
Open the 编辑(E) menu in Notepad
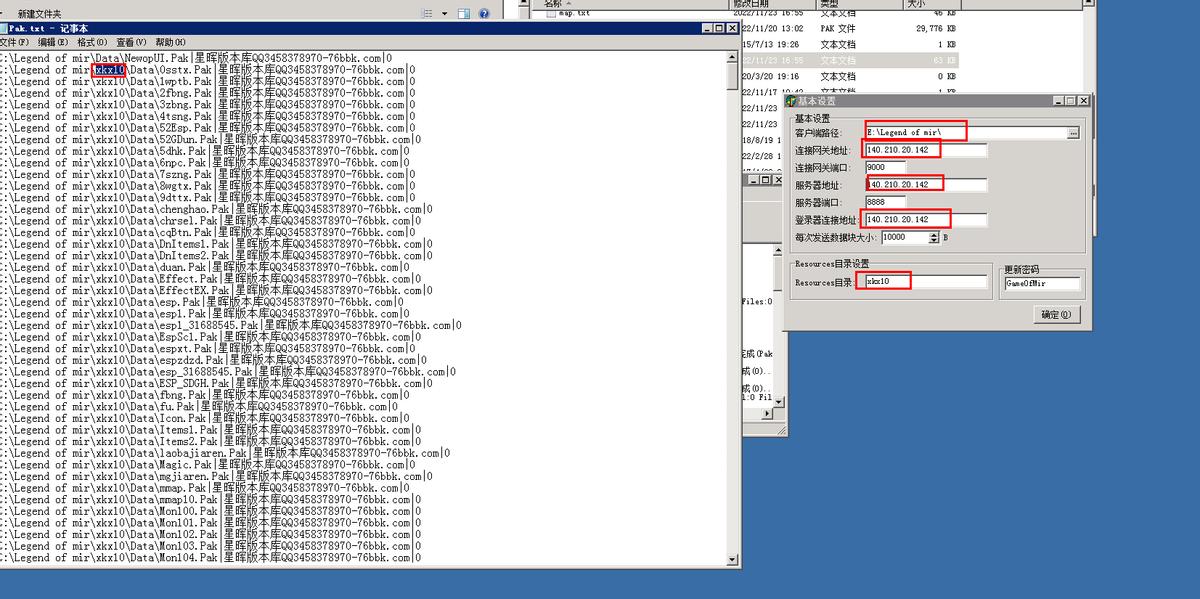(53, 42)
